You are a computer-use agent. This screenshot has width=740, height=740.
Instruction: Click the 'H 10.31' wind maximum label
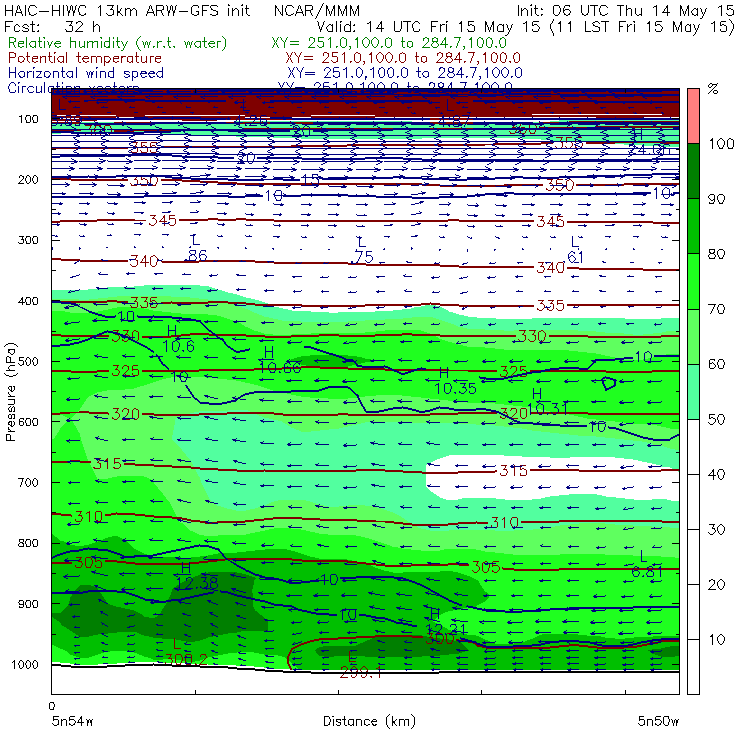pyautogui.click(x=547, y=401)
